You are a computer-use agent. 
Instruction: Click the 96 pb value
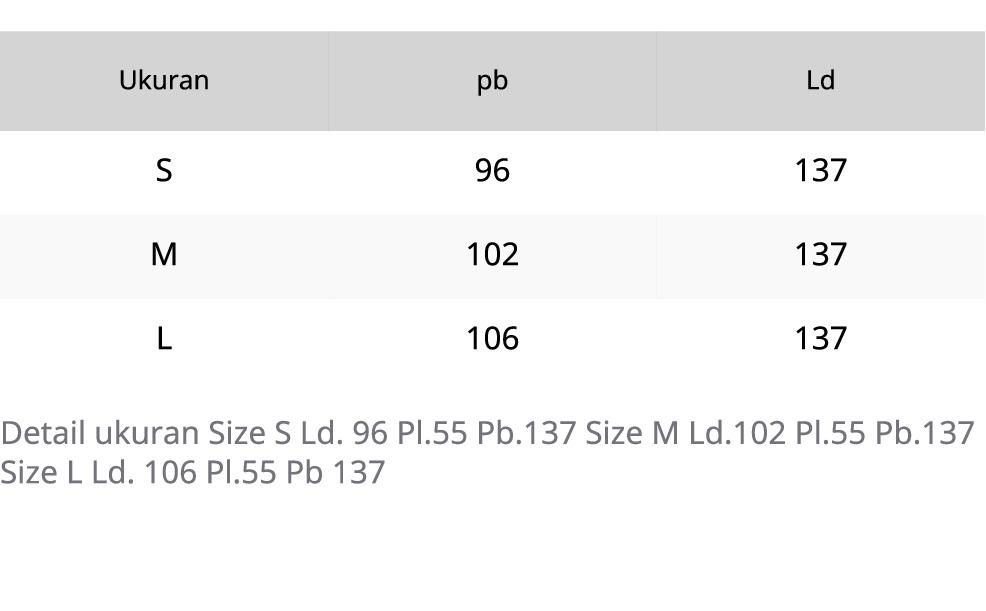[x=492, y=171]
